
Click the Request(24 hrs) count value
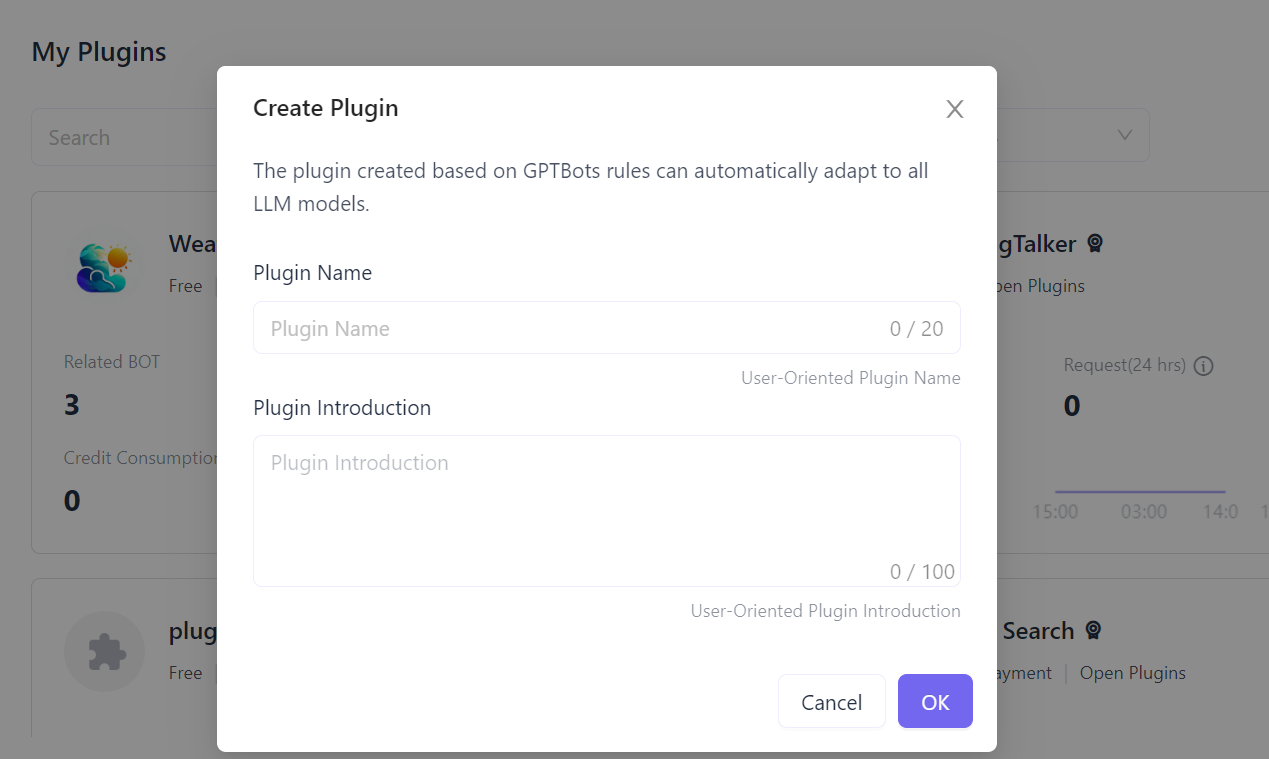tap(1072, 406)
